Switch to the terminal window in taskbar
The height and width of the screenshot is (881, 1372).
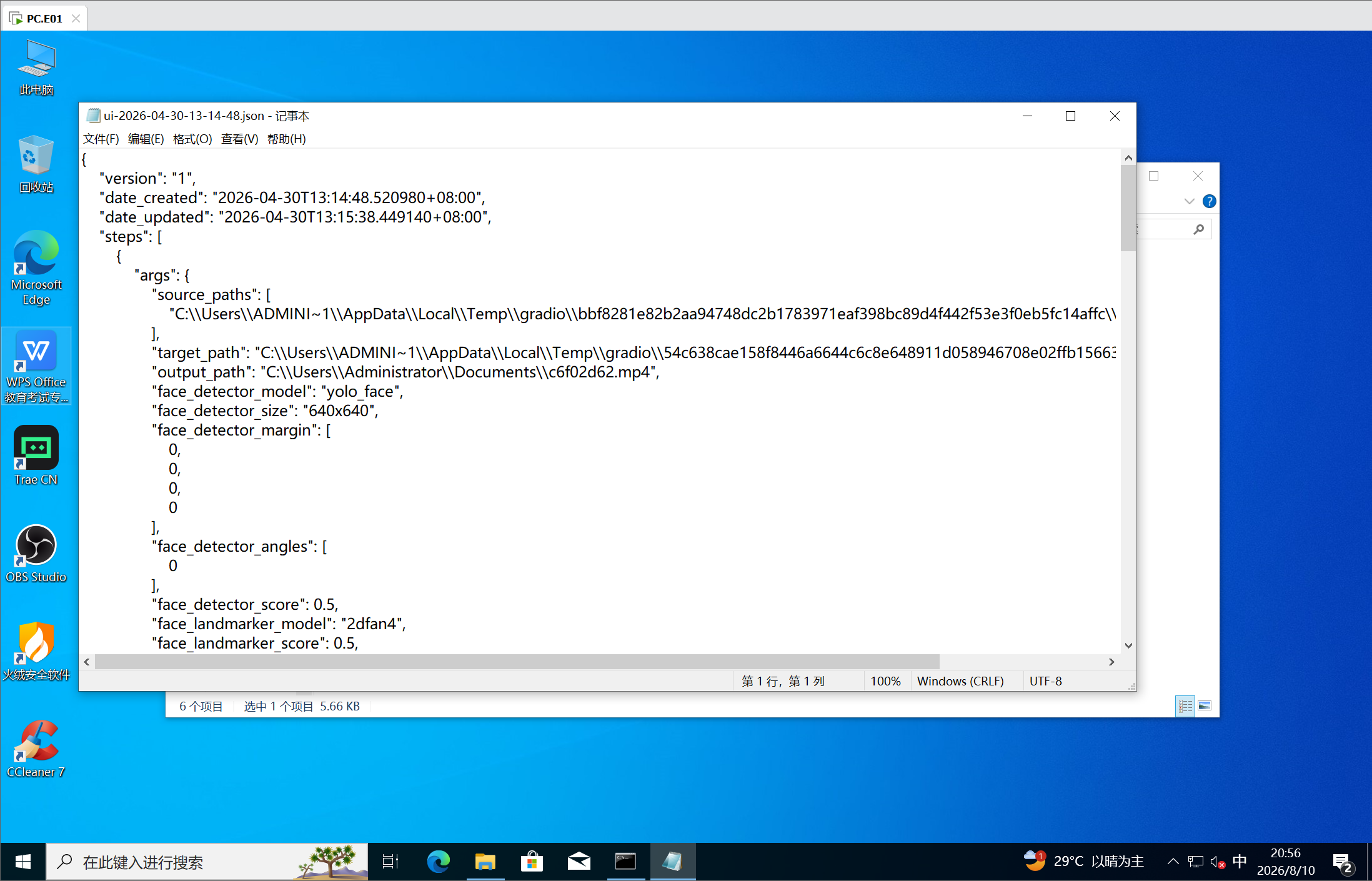(x=625, y=862)
